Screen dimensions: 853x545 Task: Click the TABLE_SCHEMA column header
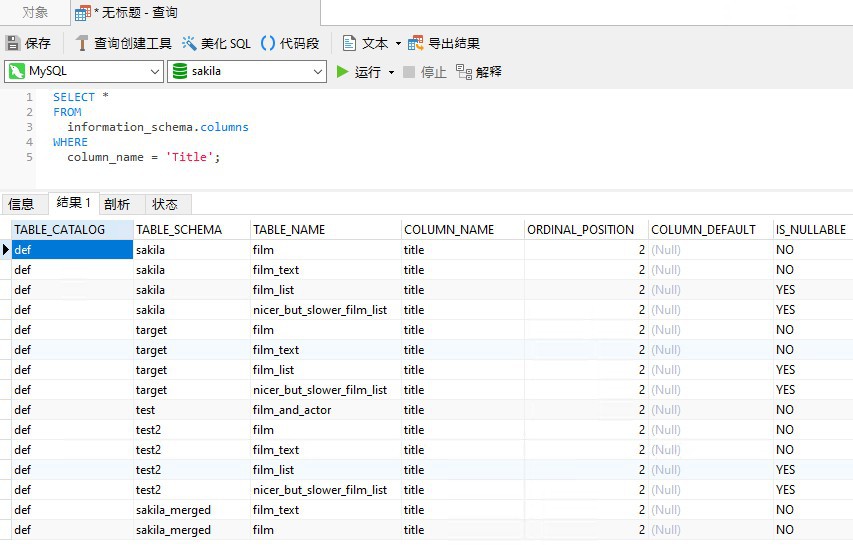click(x=191, y=230)
